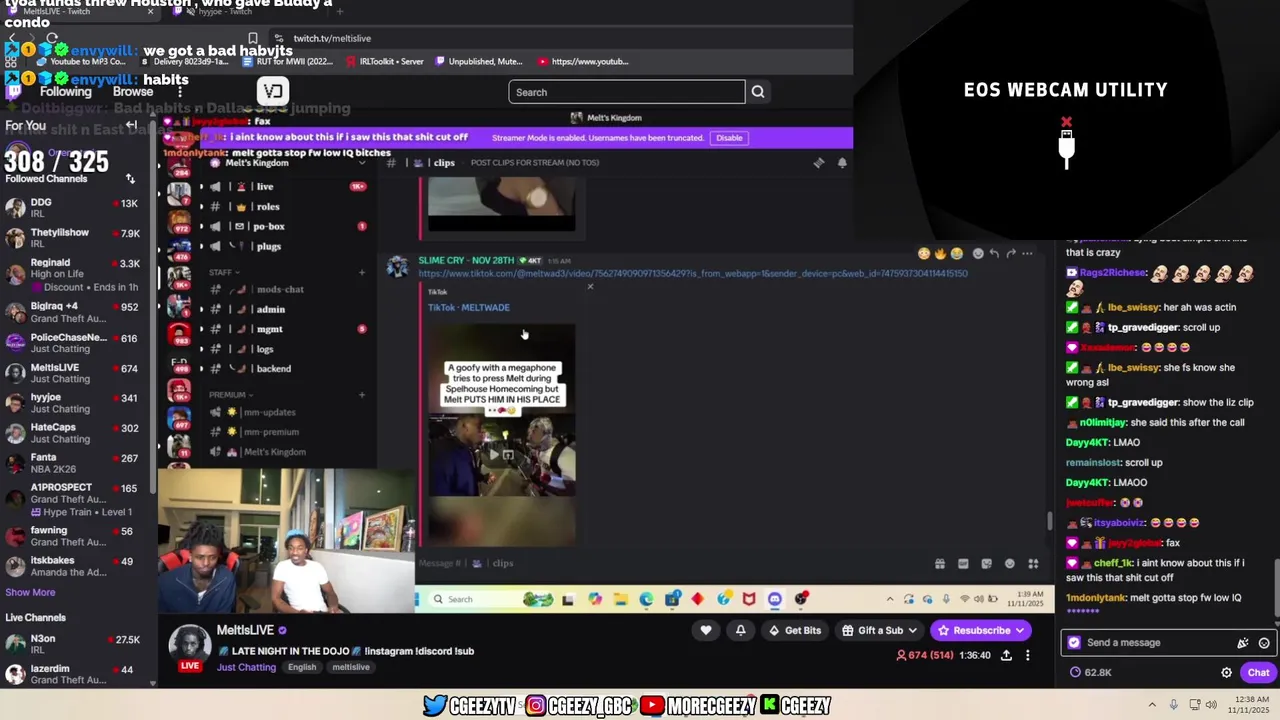
Task: Open the Following tab on Twitch
Action: pyautogui.click(x=66, y=92)
